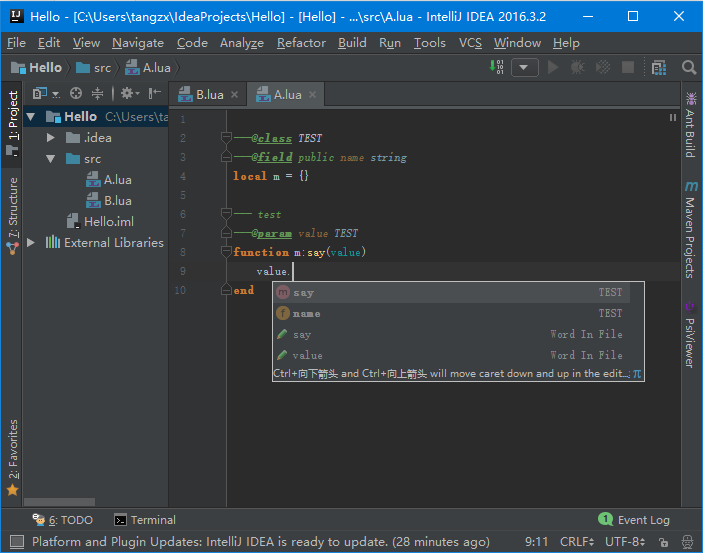Open the run configuration dropdown
Viewport: 703px width, 553px height.
click(x=525, y=67)
